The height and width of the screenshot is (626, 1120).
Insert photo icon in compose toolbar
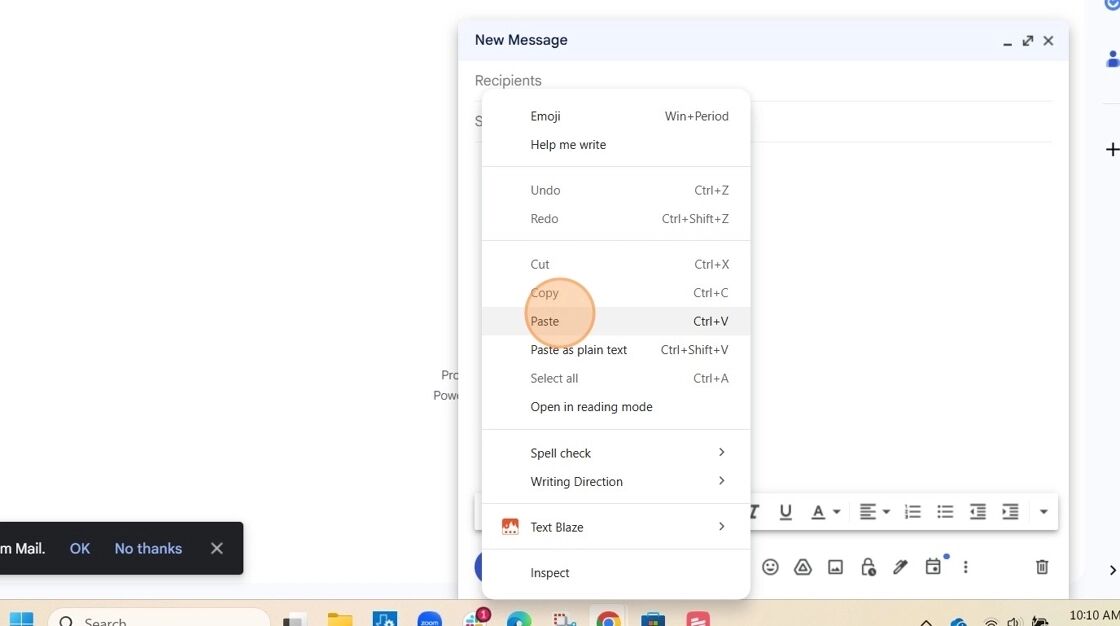(x=835, y=567)
